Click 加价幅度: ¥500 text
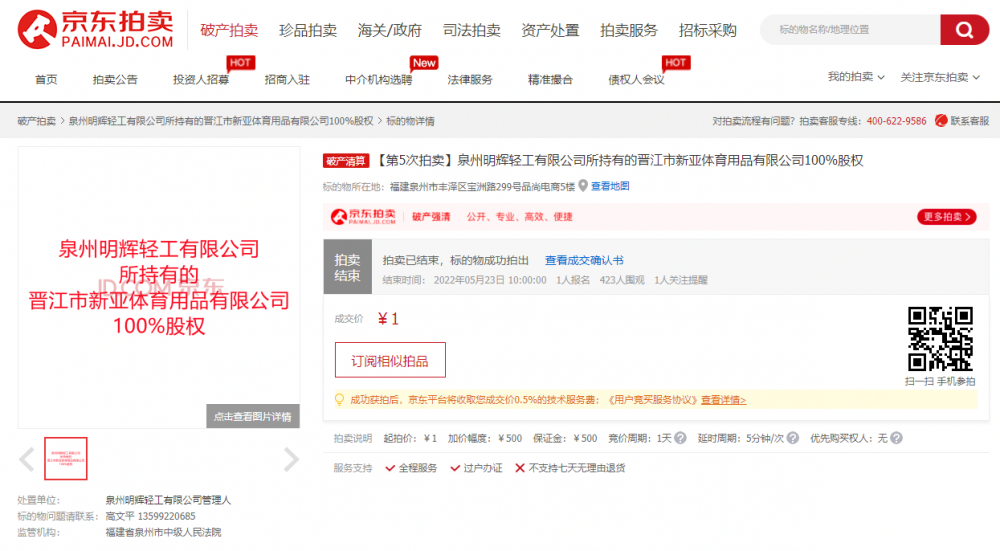Viewport: 1000px width, 551px height. pyautogui.click(x=485, y=438)
